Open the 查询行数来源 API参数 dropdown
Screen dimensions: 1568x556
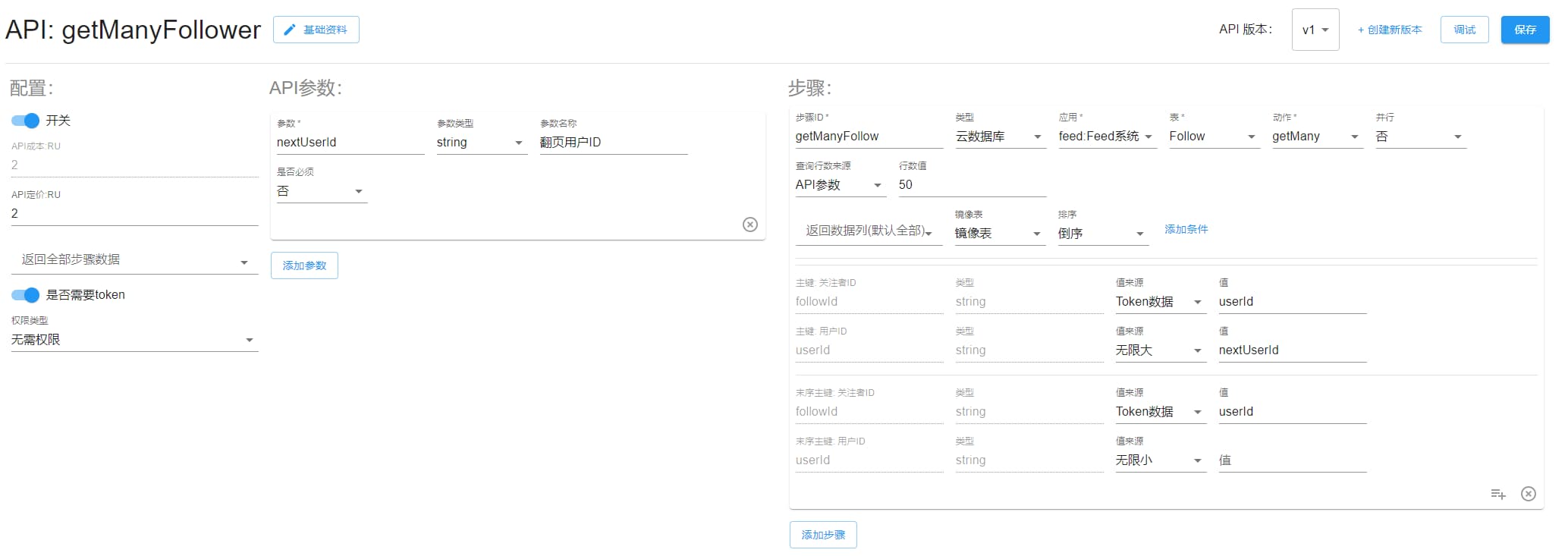(841, 185)
